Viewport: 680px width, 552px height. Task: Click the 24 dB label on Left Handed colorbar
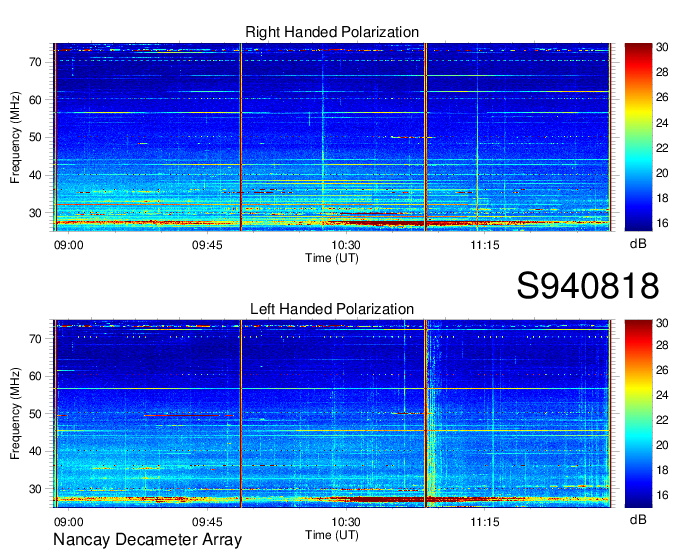pyautogui.click(x=662, y=395)
